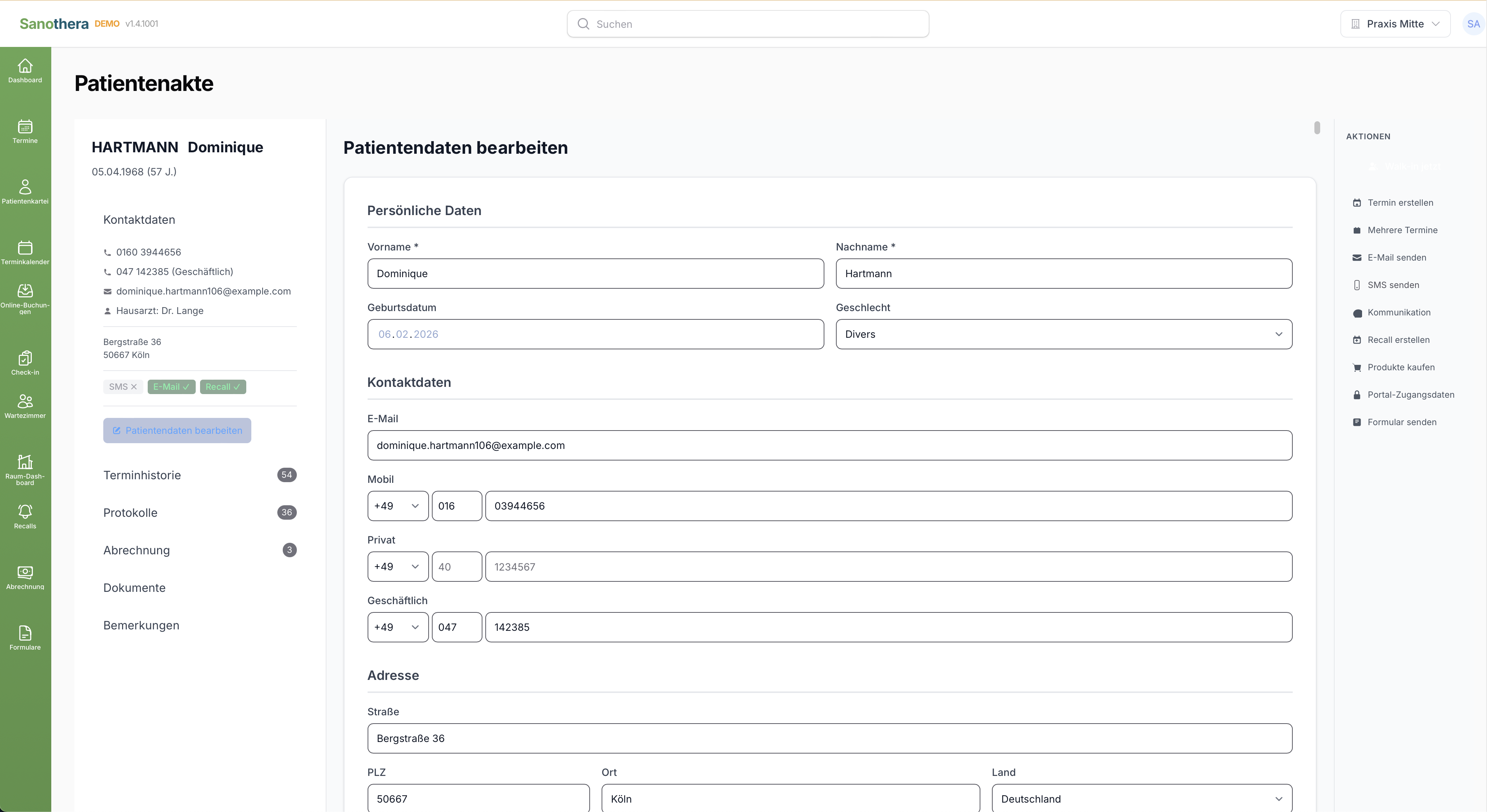Click Geschäftlich number field 142385
This screenshot has height=812, width=1487.
[x=888, y=627]
